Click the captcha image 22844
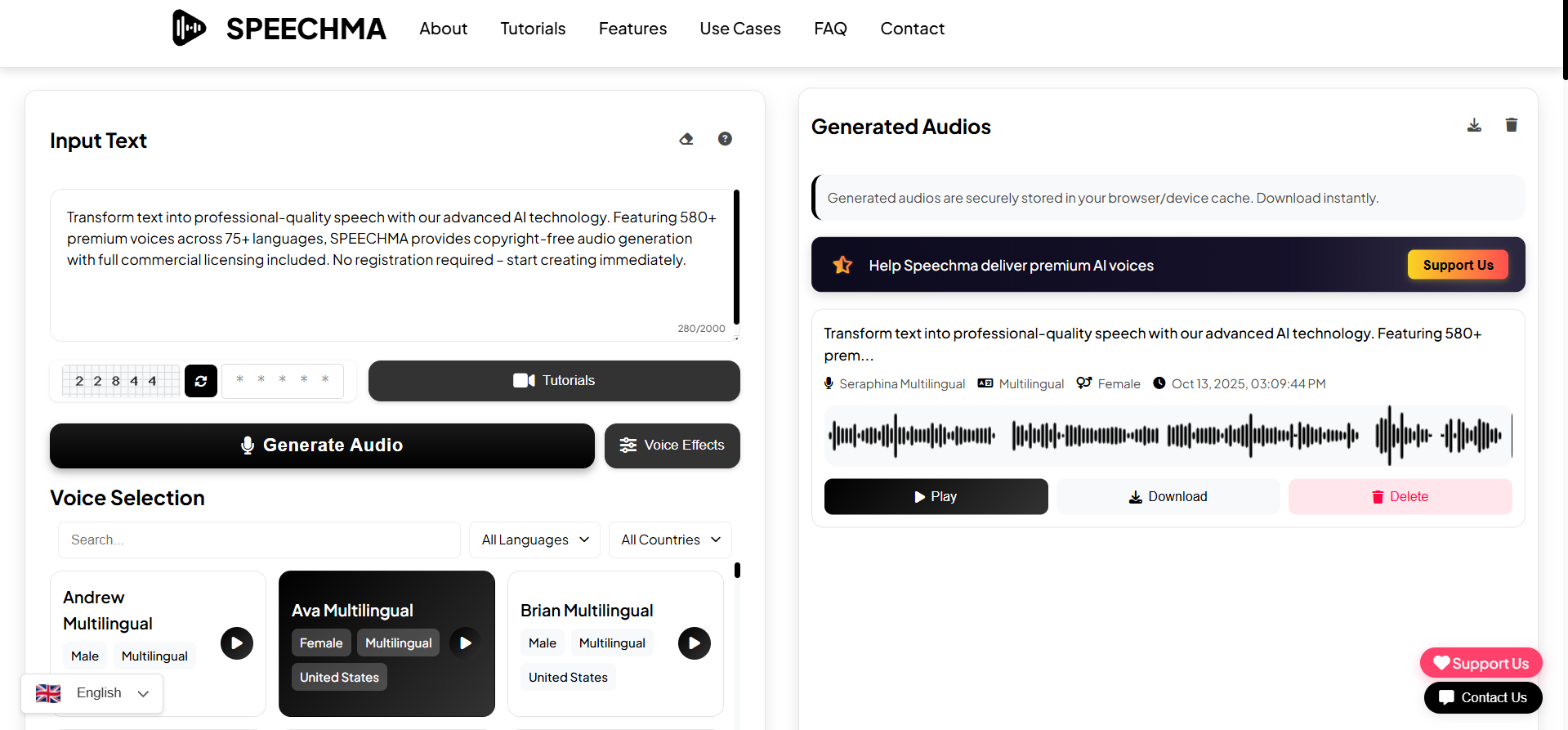This screenshot has width=1568, height=730. 120,381
